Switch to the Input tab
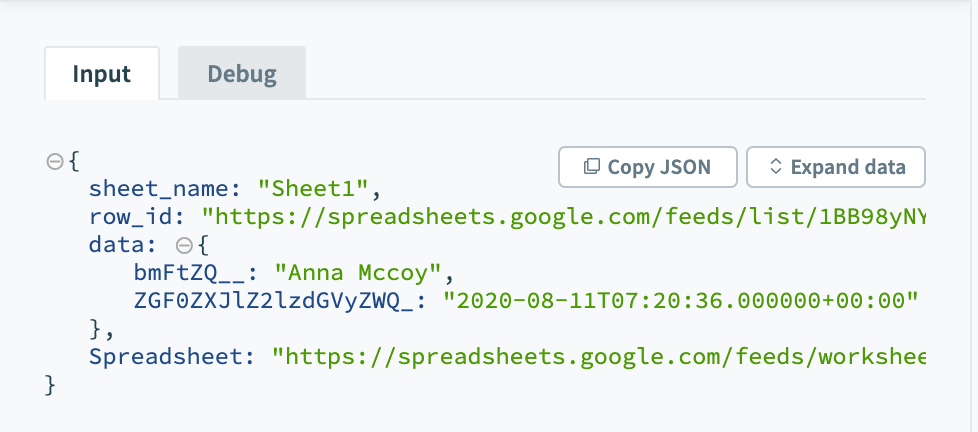The height and width of the screenshot is (432, 978). pyautogui.click(x=102, y=73)
